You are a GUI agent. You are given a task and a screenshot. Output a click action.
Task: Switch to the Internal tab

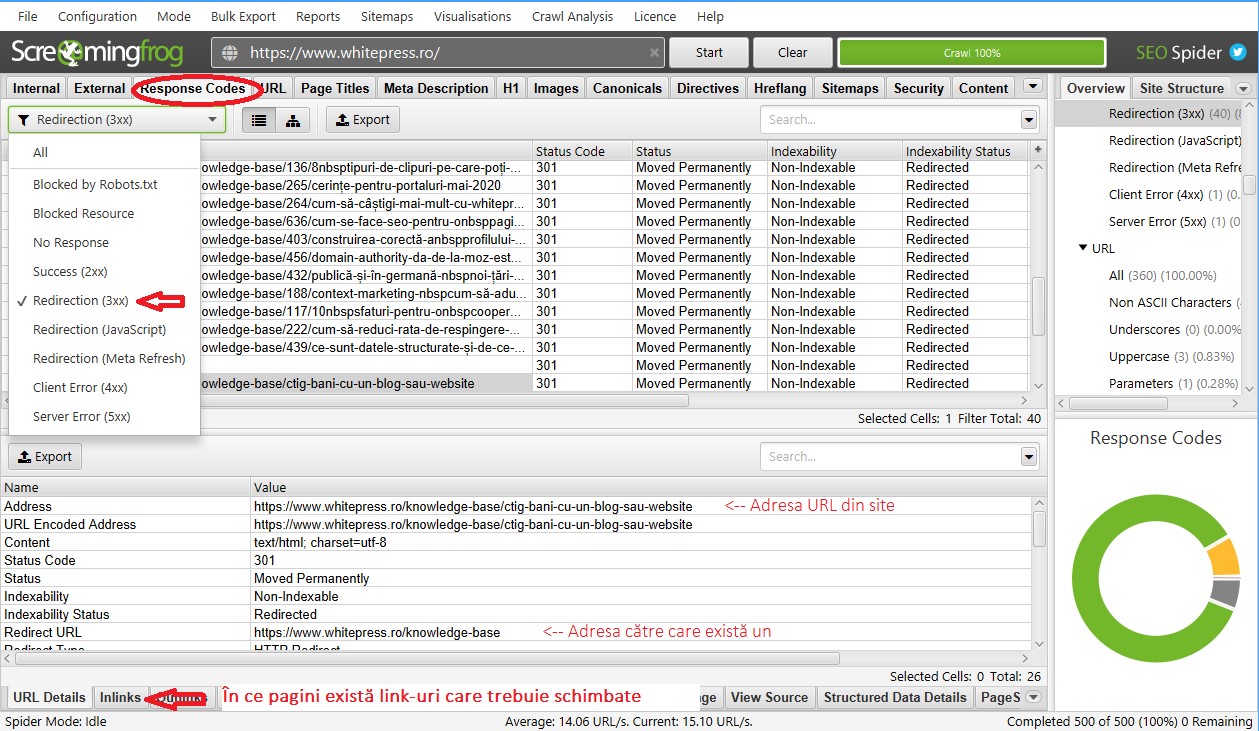(36, 88)
